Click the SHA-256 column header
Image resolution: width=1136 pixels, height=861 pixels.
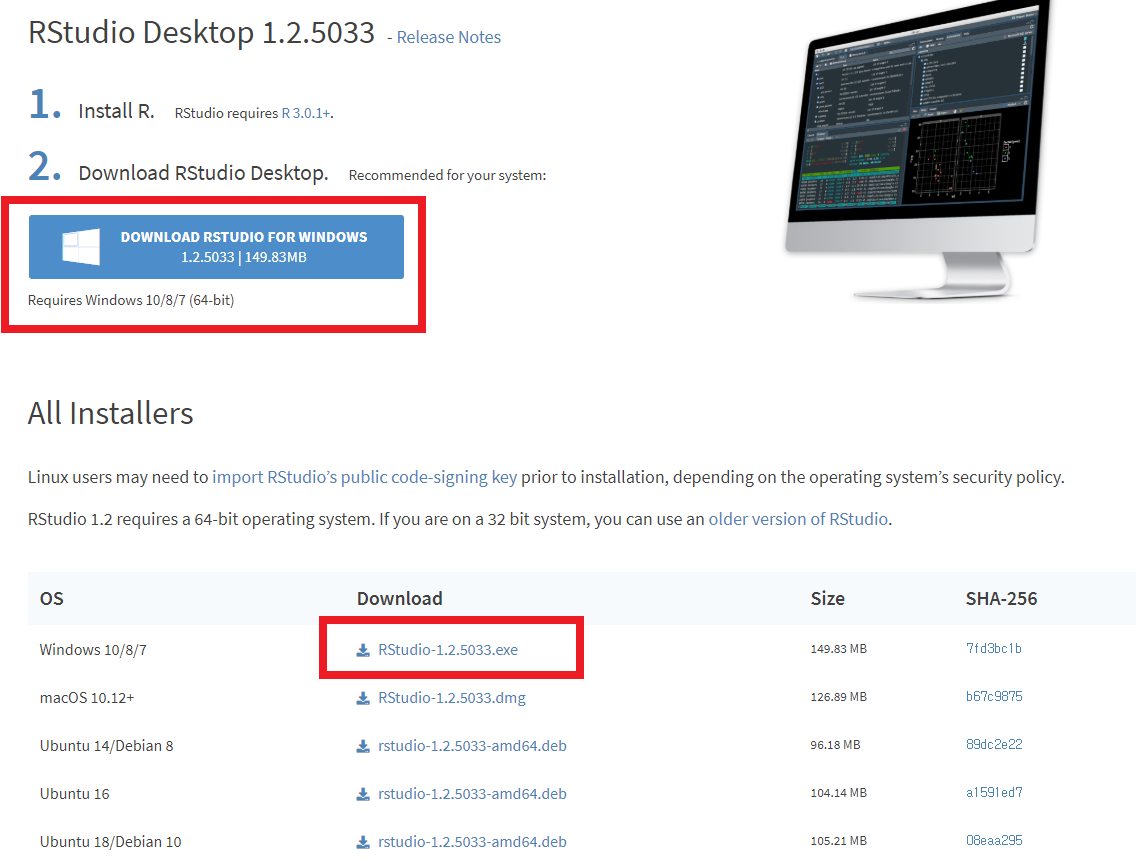click(1001, 599)
